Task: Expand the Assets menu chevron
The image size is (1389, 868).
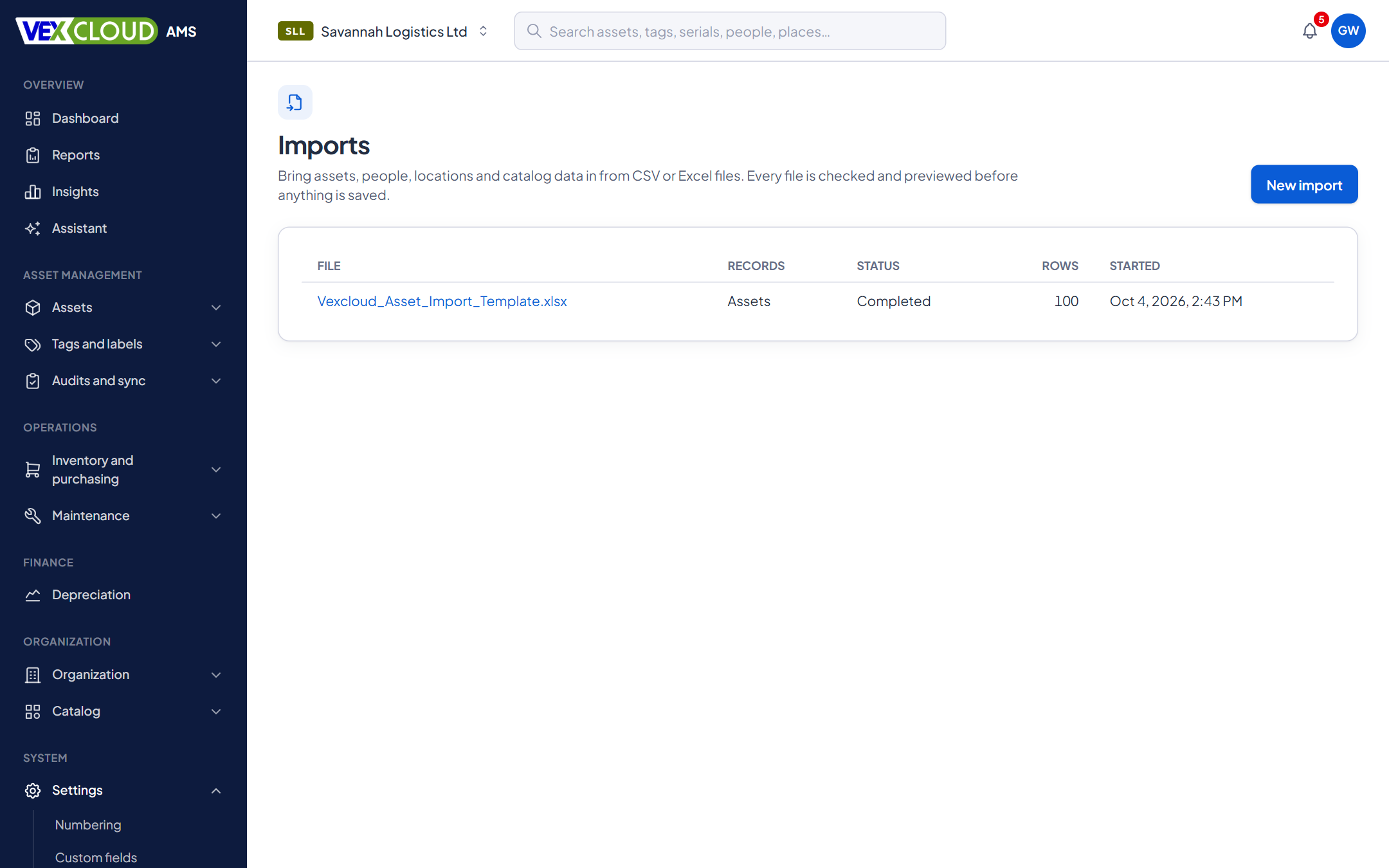Action: coord(216,307)
